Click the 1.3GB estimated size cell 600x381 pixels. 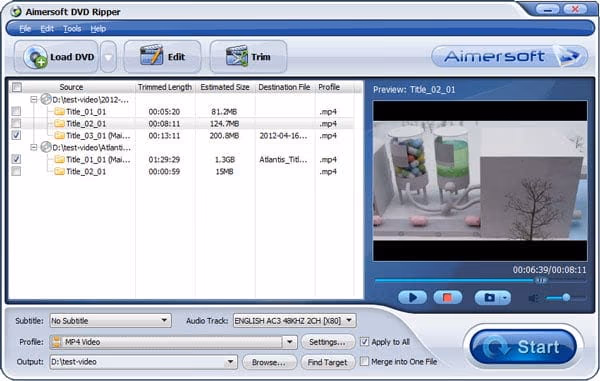coord(225,160)
